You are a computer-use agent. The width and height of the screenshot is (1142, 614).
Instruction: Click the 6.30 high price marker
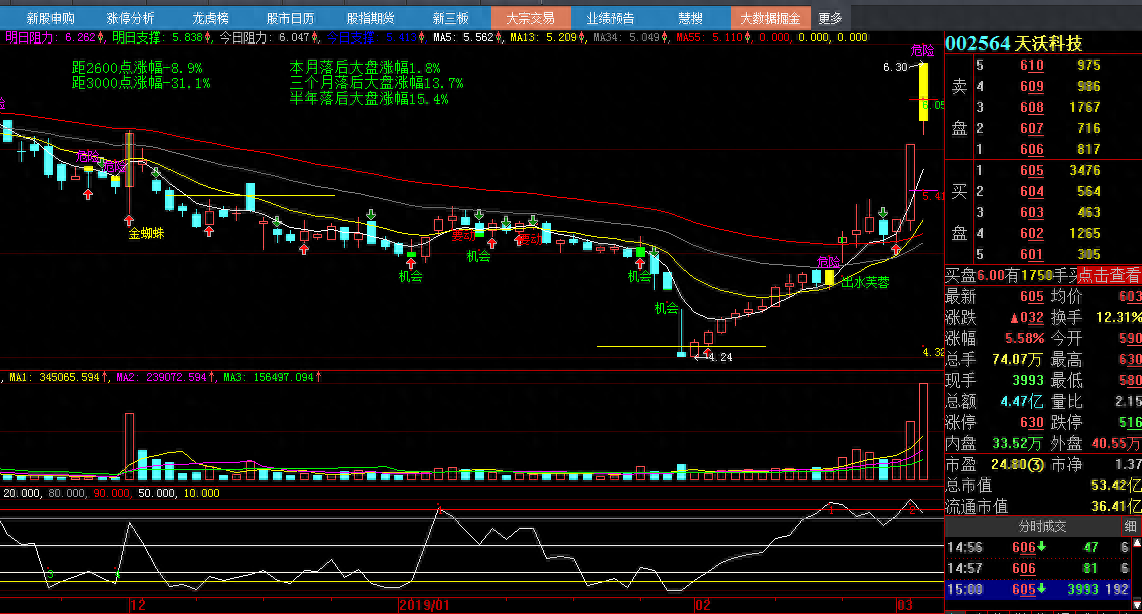coord(895,67)
